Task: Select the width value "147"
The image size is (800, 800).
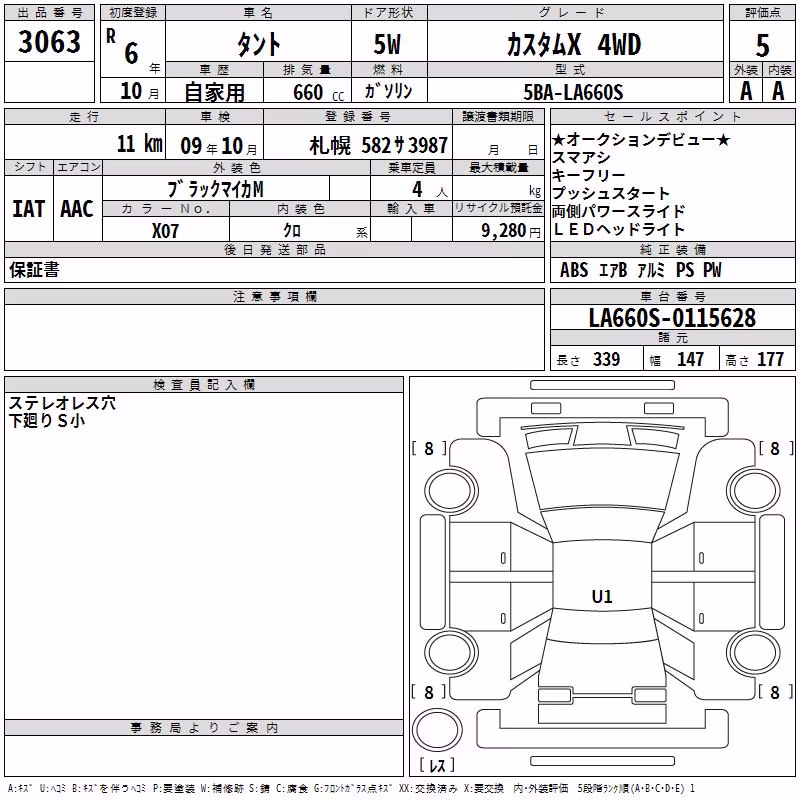Action: pyautogui.click(x=690, y=359)
